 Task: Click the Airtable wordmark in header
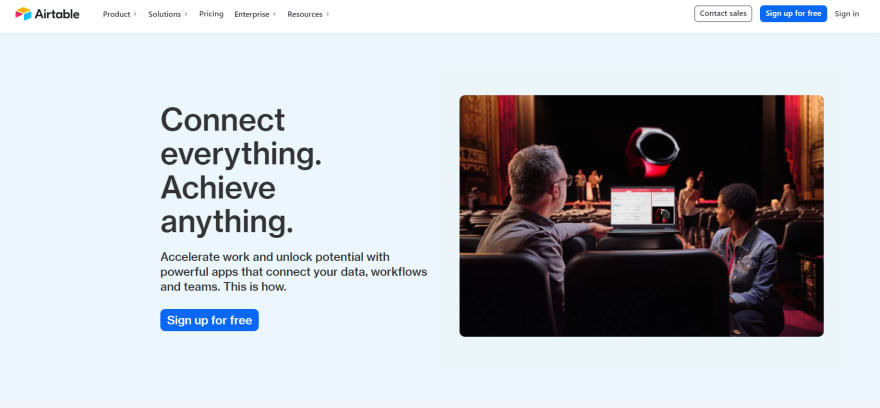click(x=57, y=14)
